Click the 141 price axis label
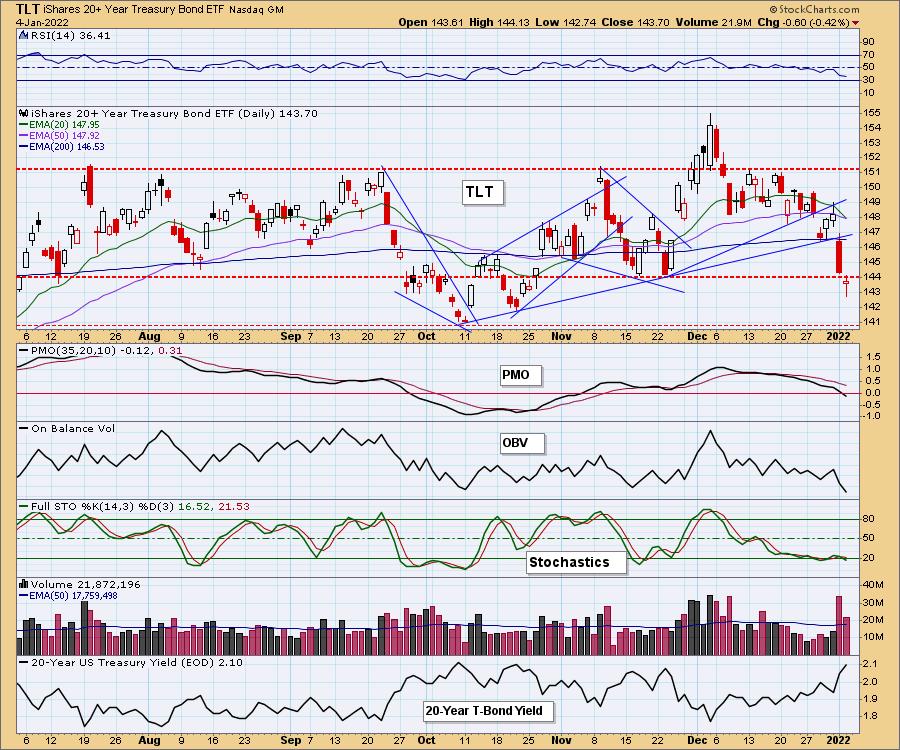Image resolution: width=900 pixels, height=750 pixels. 871,322
